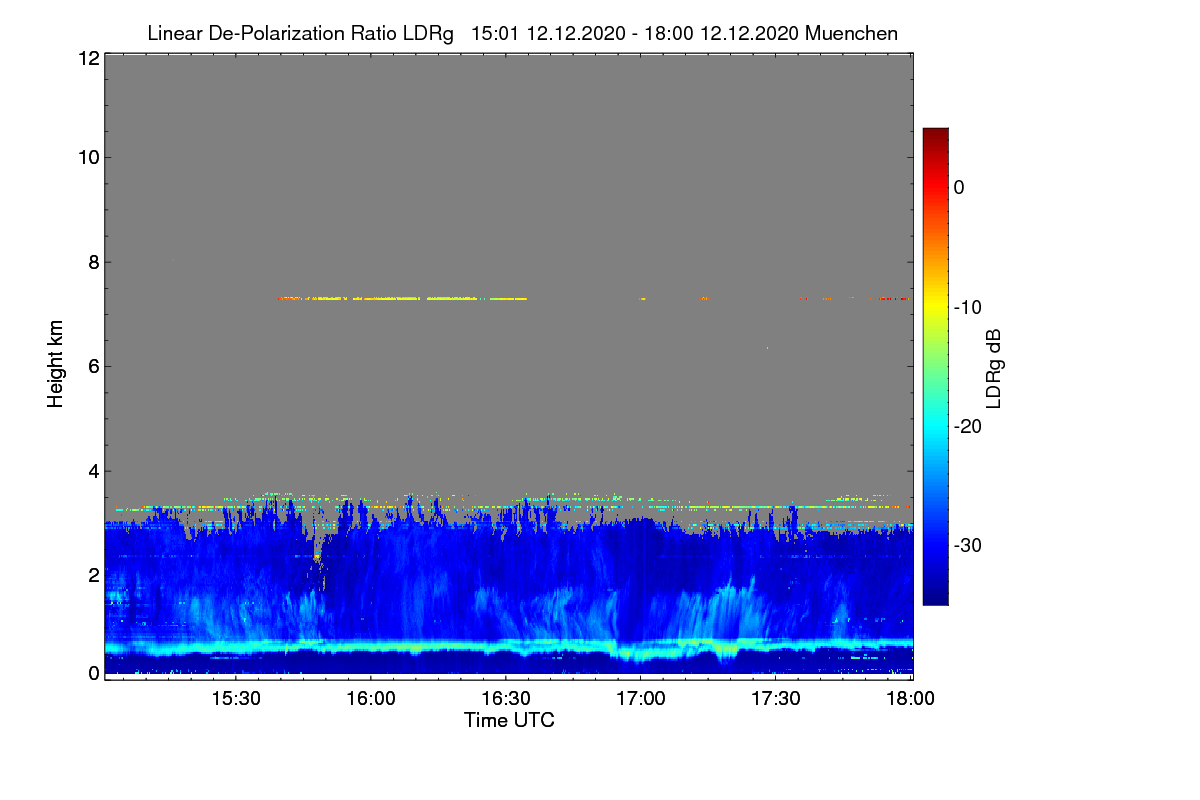Click the Height km axis title
Viewport: 1200px width, 800px height.
click(x=55, y=364)
